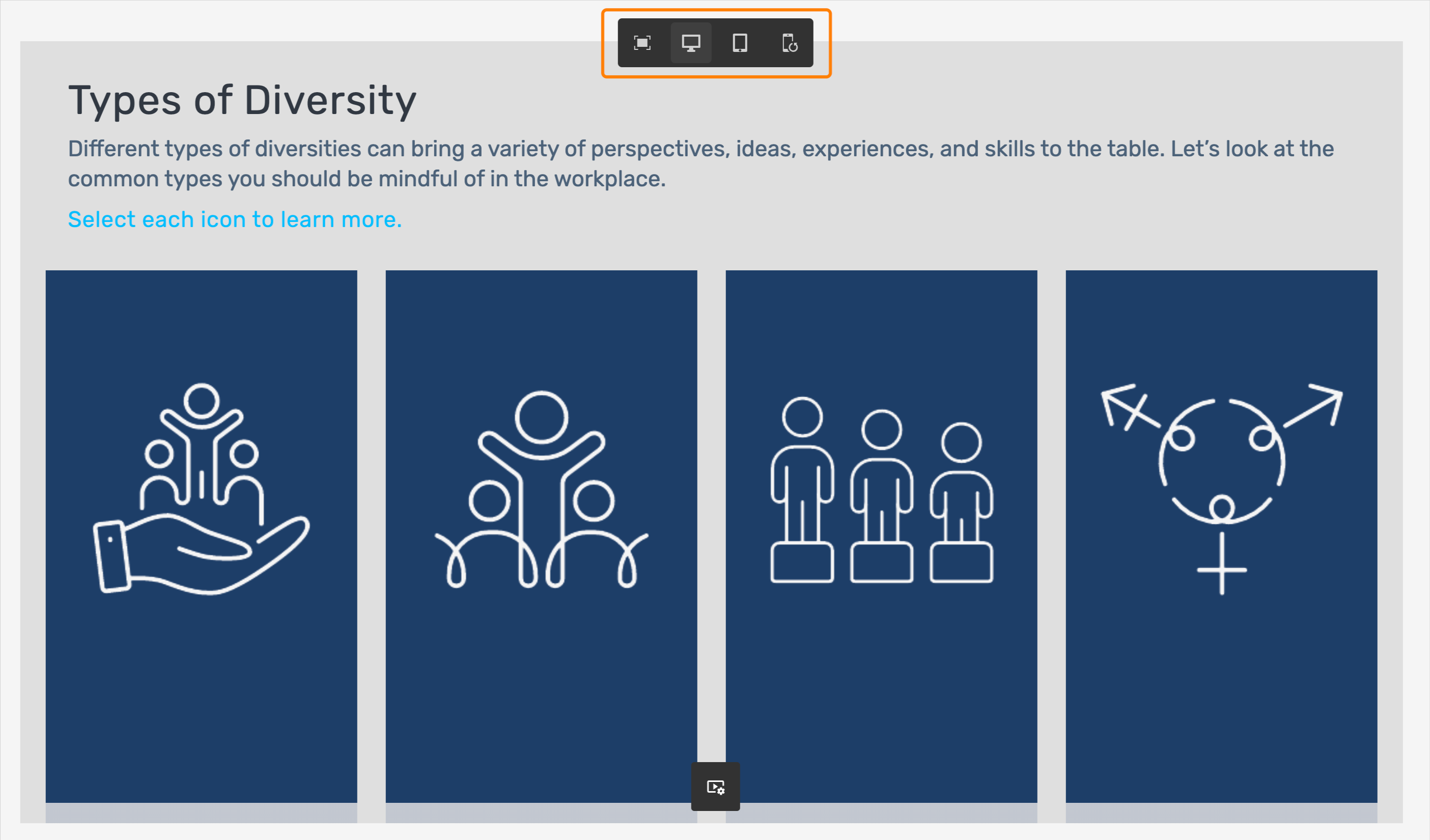
Task: Click the right arrow on the gender card
Action: 1317,406
